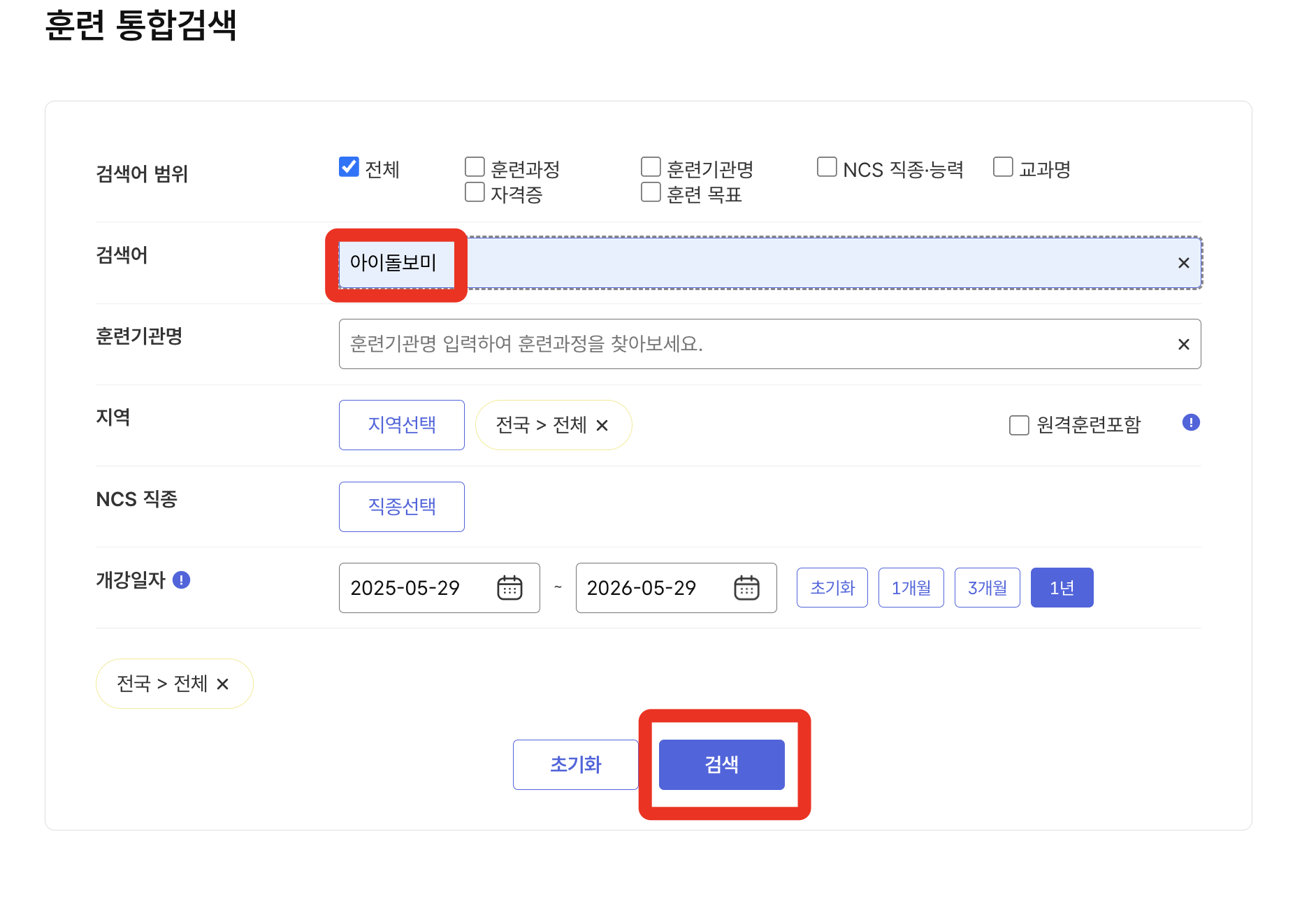
Task: Open the 직종선택 job category selector
Action: pyautogui.click(x=401, y=506)
